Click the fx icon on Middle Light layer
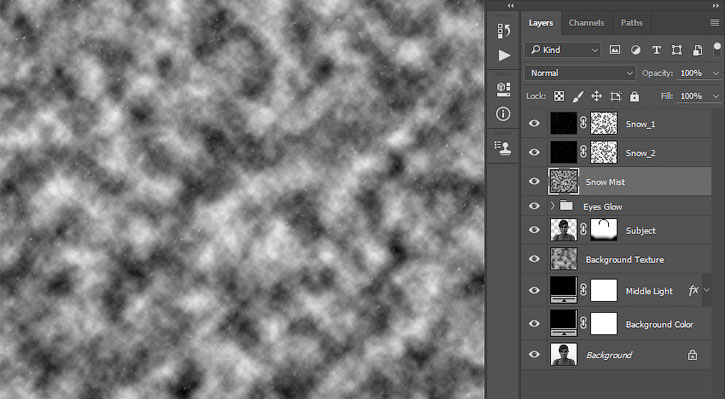Viewport: 725px width, 399px height. pyautogui.click(x=693, y=290)
